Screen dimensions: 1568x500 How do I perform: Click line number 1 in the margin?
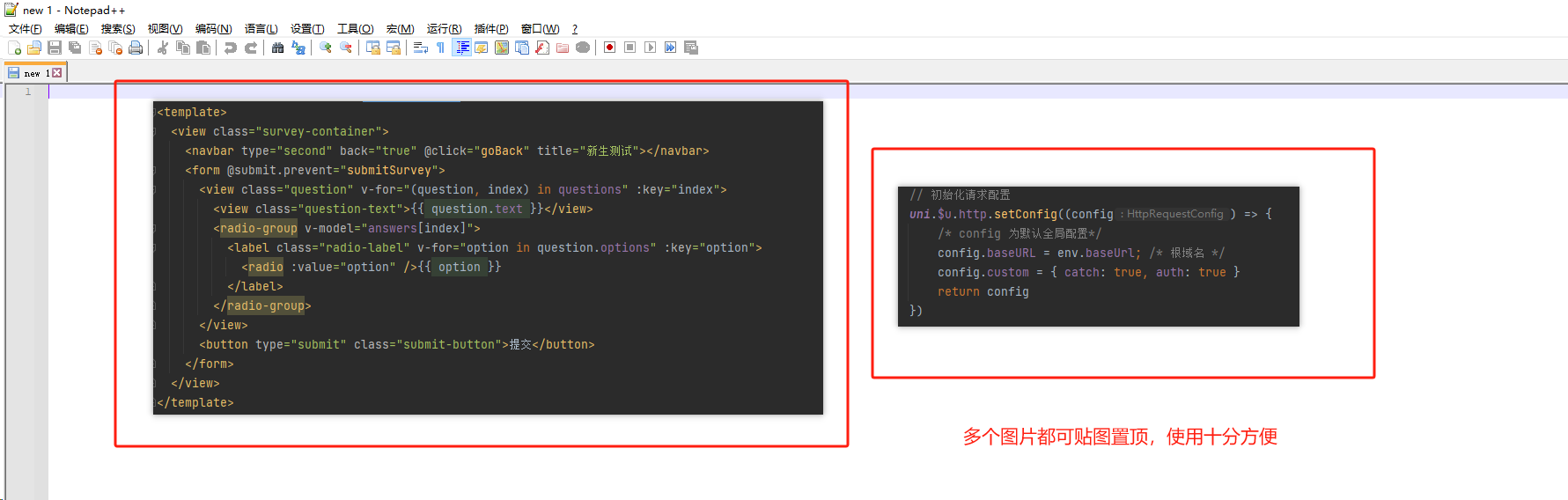28,92
